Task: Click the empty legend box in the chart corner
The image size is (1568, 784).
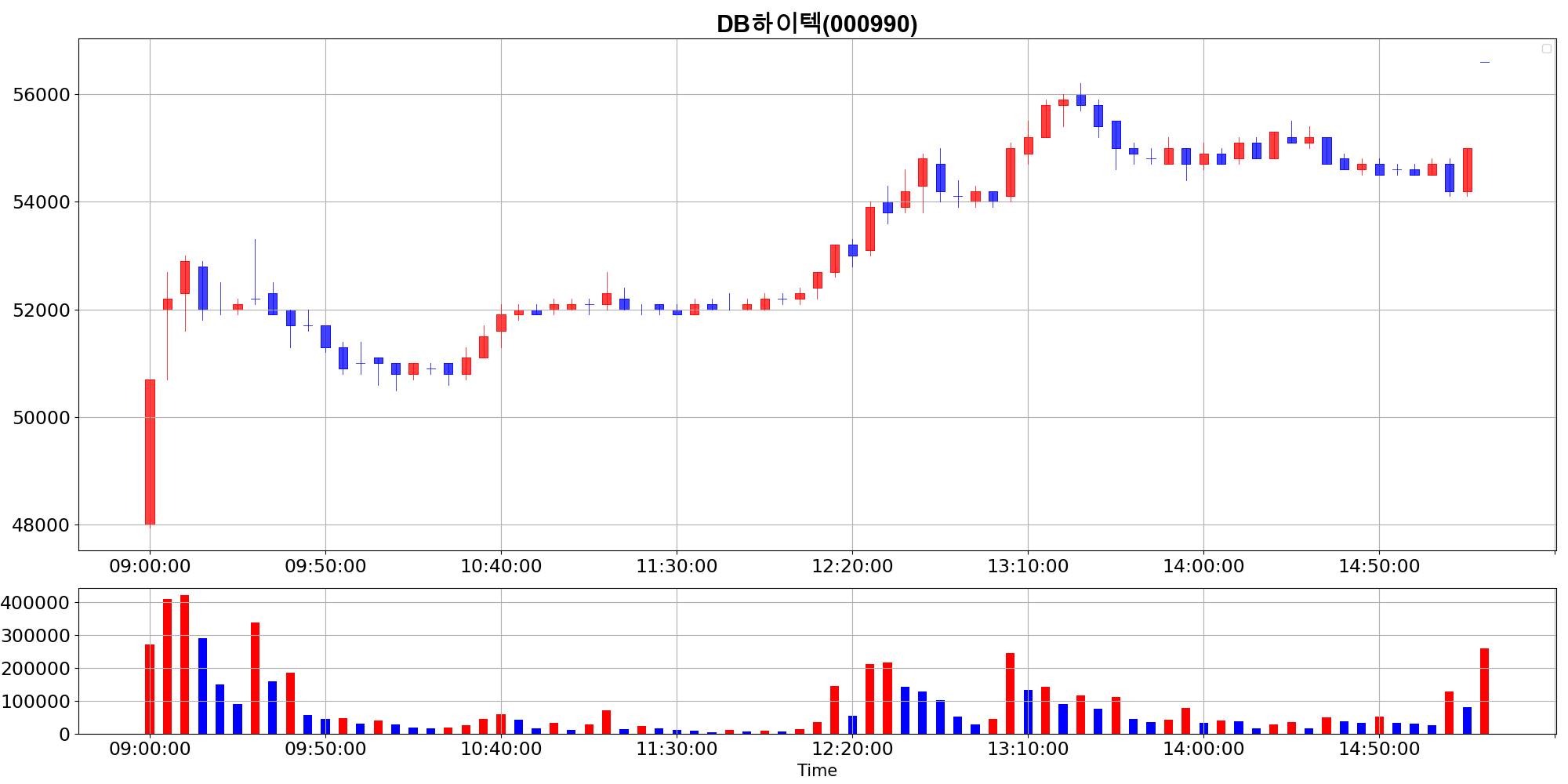Action: [x=1547, y=49]
